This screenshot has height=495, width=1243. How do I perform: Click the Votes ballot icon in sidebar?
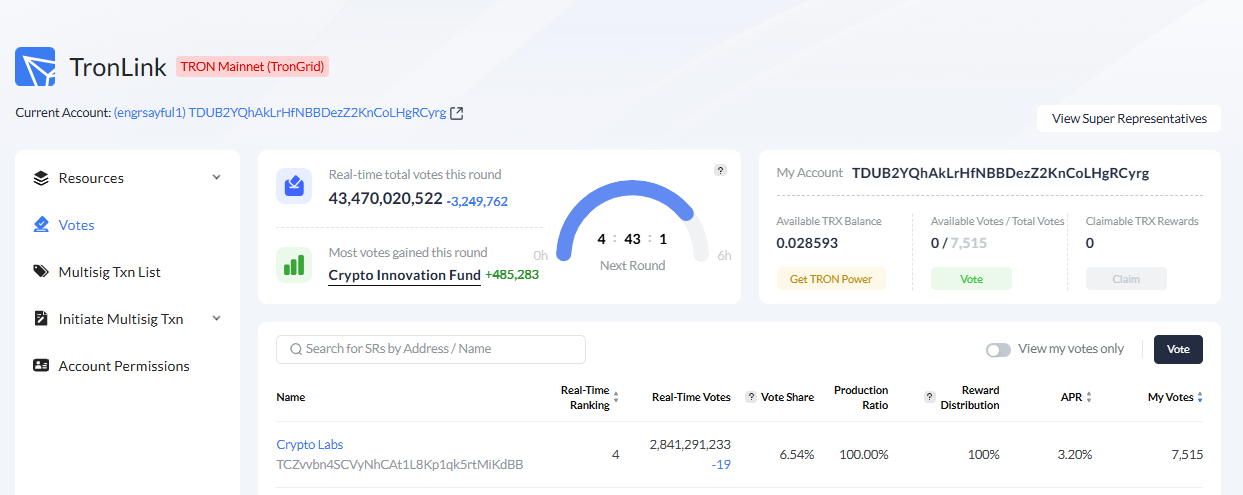coord(41,225)
